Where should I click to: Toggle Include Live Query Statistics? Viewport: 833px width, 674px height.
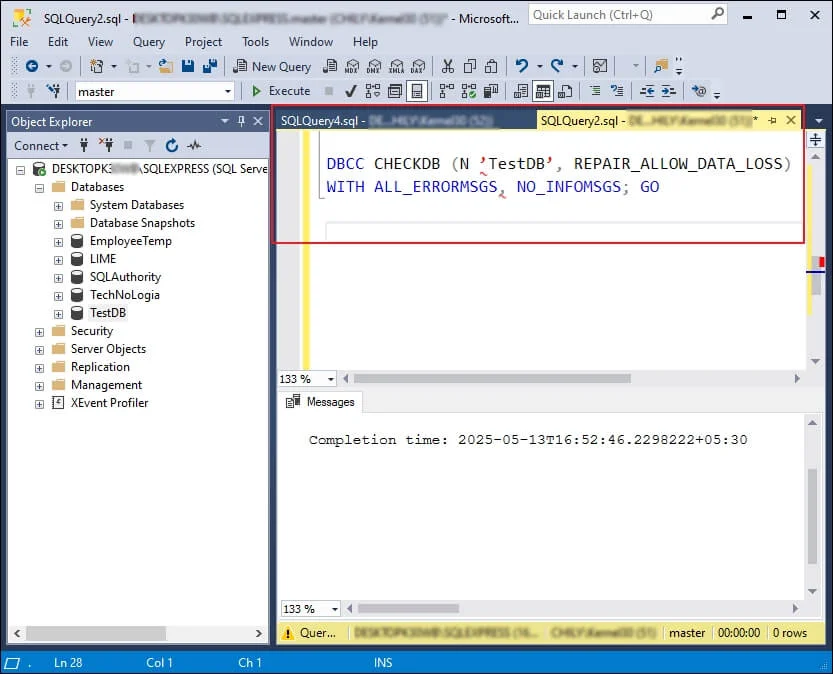coord(469,91)
